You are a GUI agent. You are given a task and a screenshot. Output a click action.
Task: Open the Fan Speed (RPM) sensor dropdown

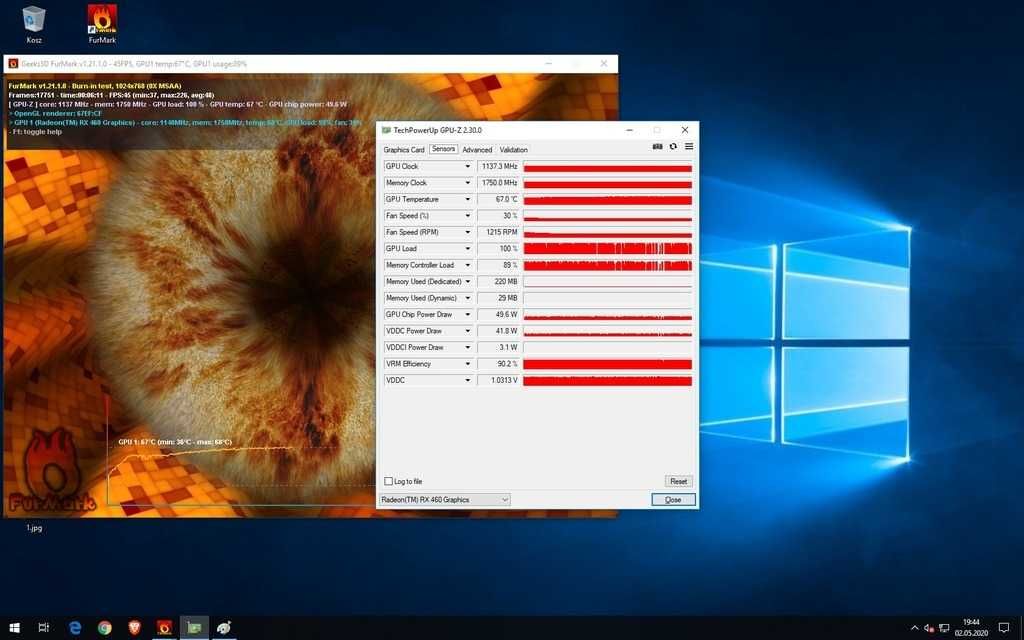[x=468, y=232]
